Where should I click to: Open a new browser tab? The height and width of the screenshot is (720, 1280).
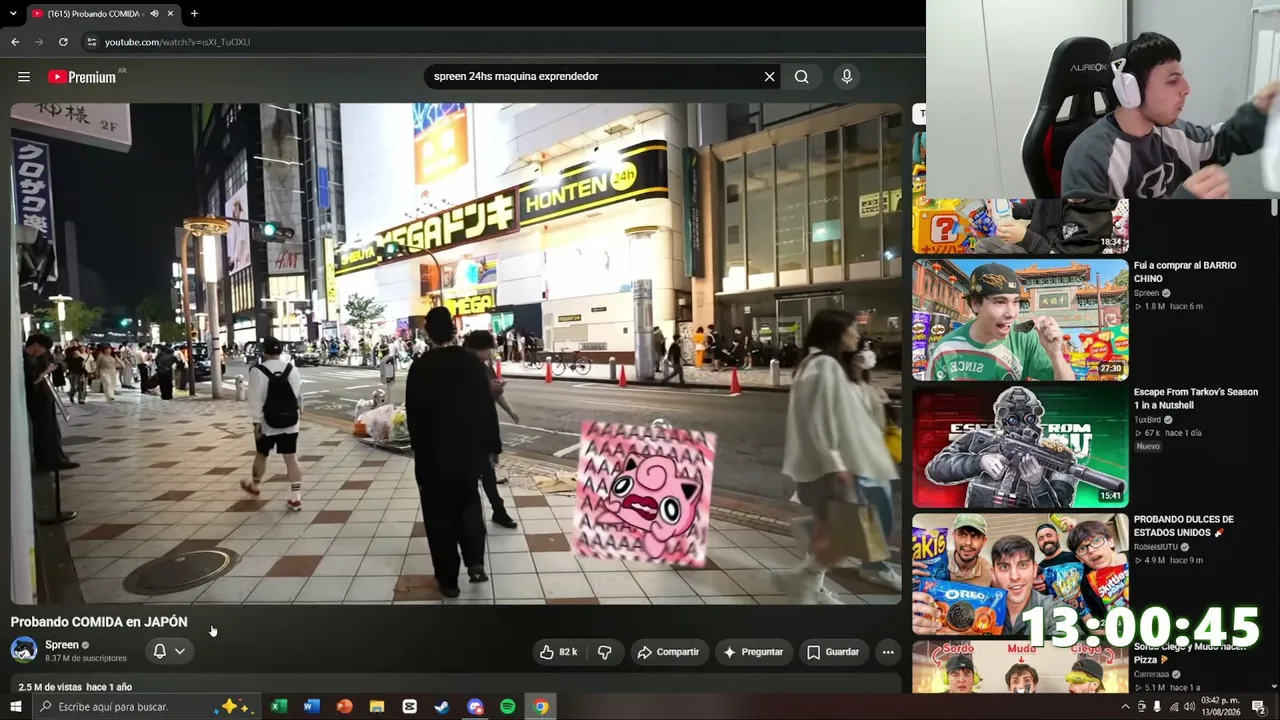194,14
